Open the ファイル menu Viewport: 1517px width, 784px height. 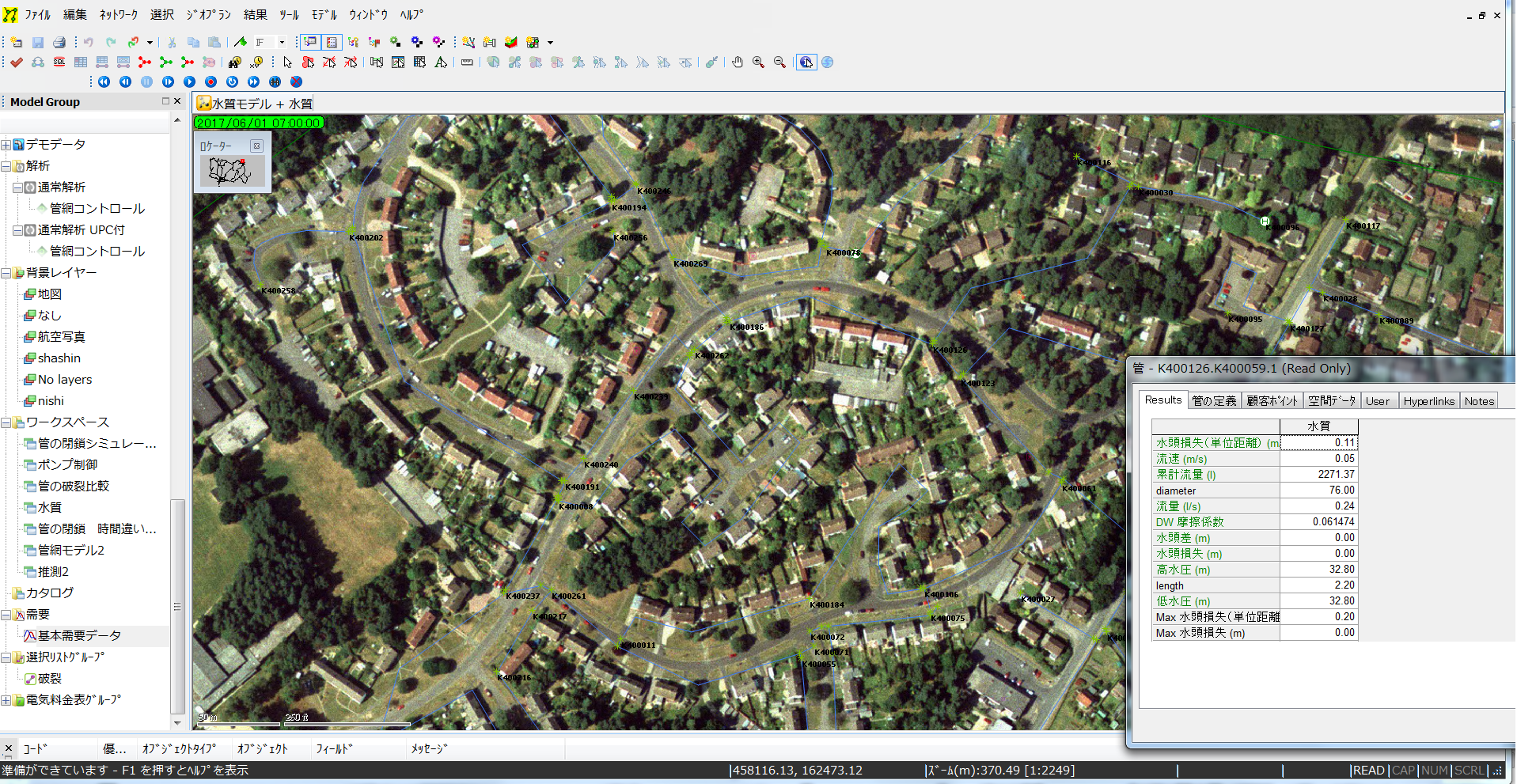pos(37,14)
